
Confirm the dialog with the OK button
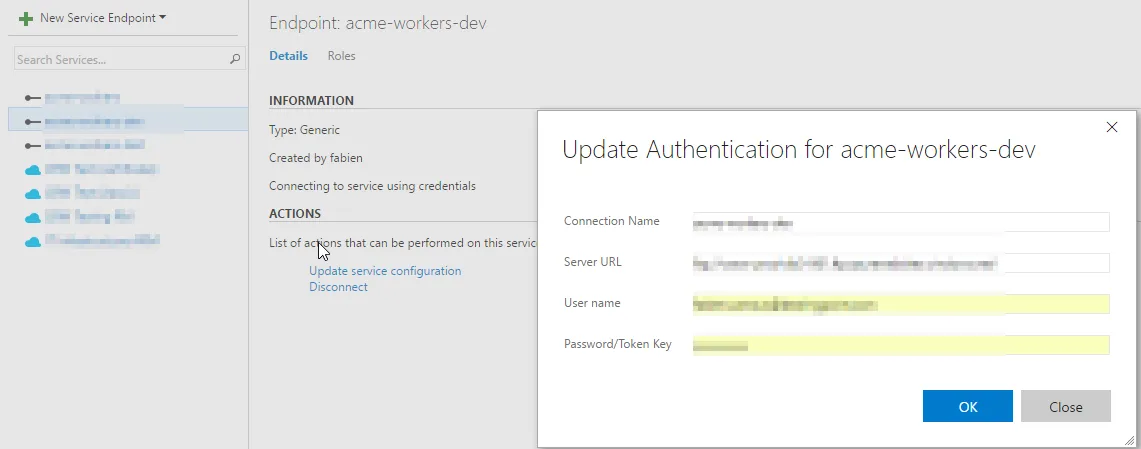(x=968, y=406)
